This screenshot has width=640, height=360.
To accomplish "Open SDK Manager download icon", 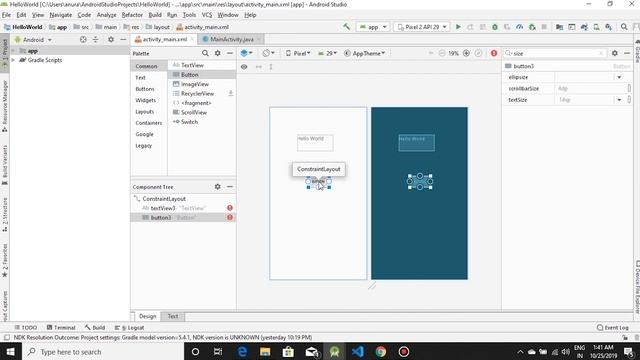I will (609, 27).
